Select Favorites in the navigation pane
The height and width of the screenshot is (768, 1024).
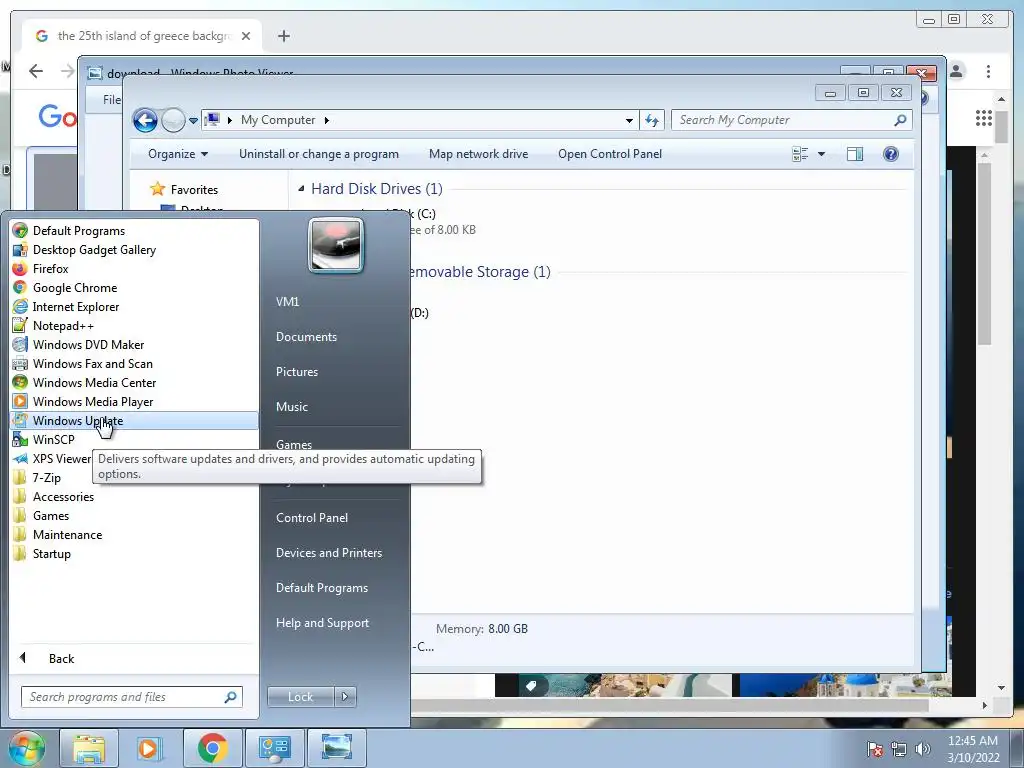coord(194,189)
